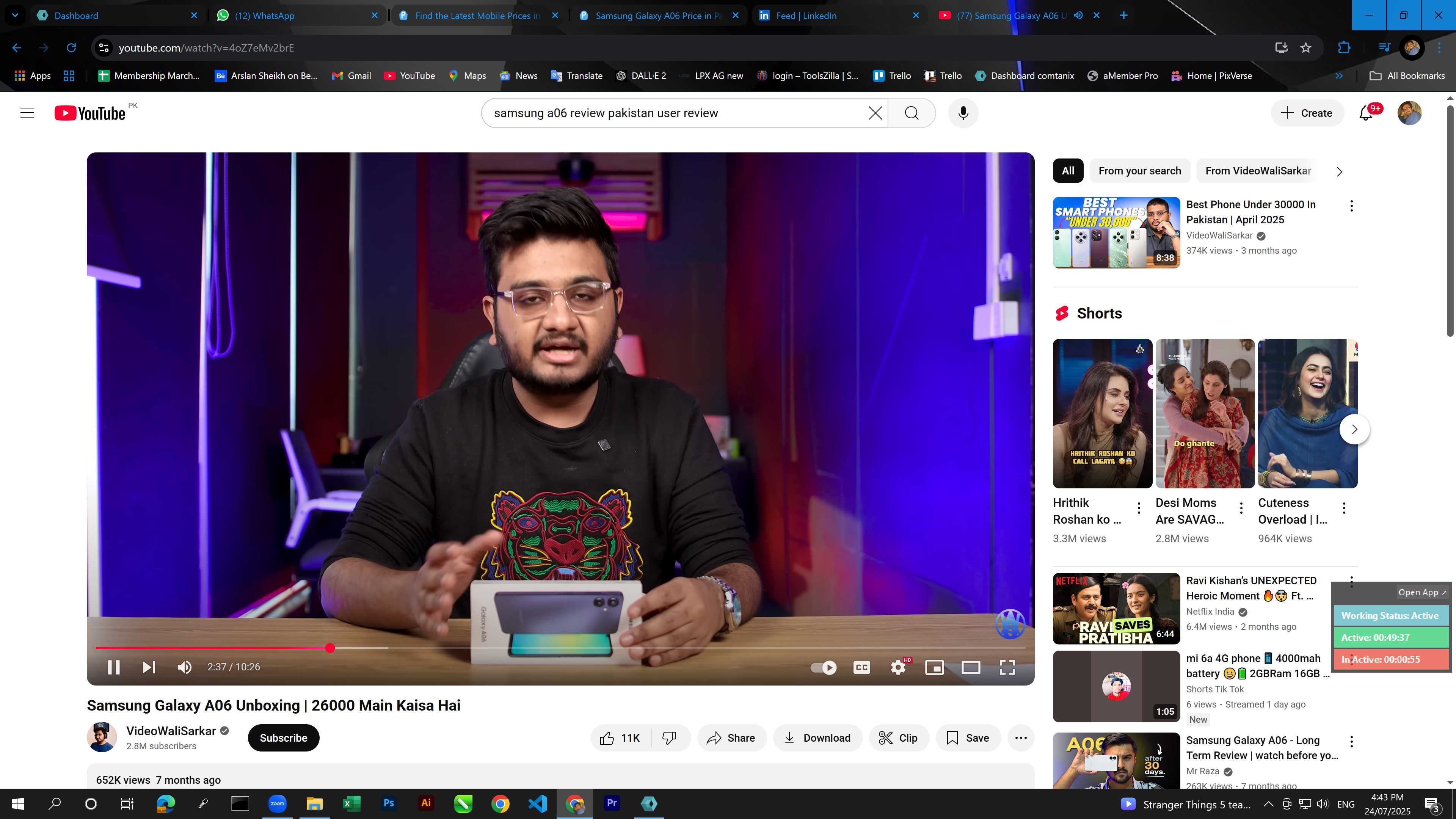Viewport: 1456px width, 819px height.
Task: Show next Shorts with arrow
Action: pos(1354,430)
